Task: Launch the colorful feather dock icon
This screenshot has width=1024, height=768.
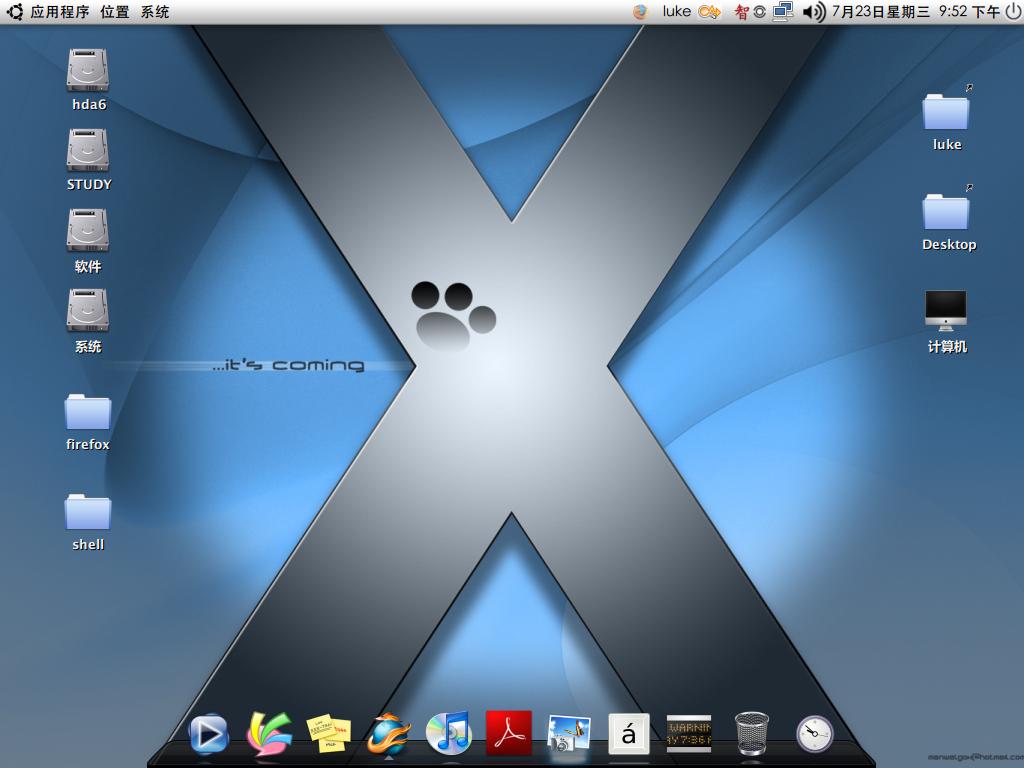Action: tap(268, 734)
